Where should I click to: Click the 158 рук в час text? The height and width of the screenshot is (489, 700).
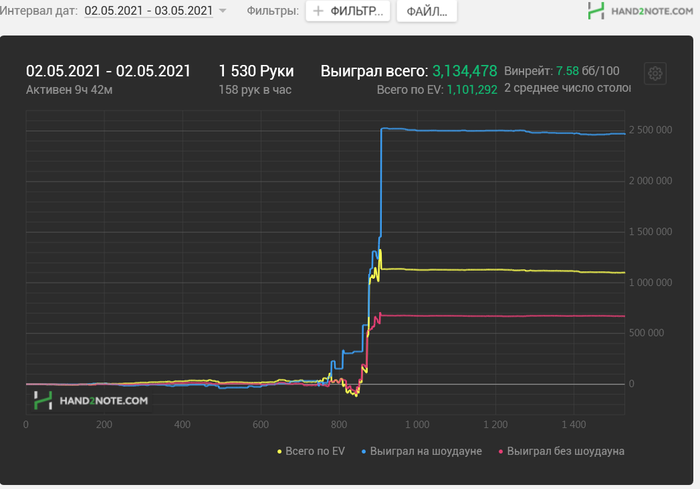tap(255, 90)
